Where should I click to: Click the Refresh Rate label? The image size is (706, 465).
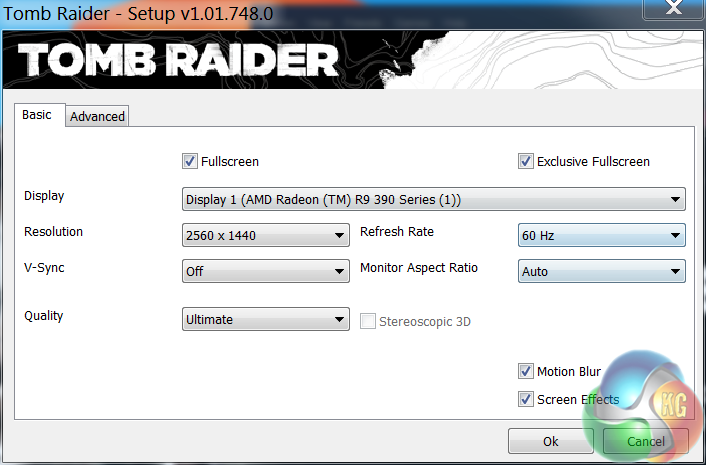point(397,231)
